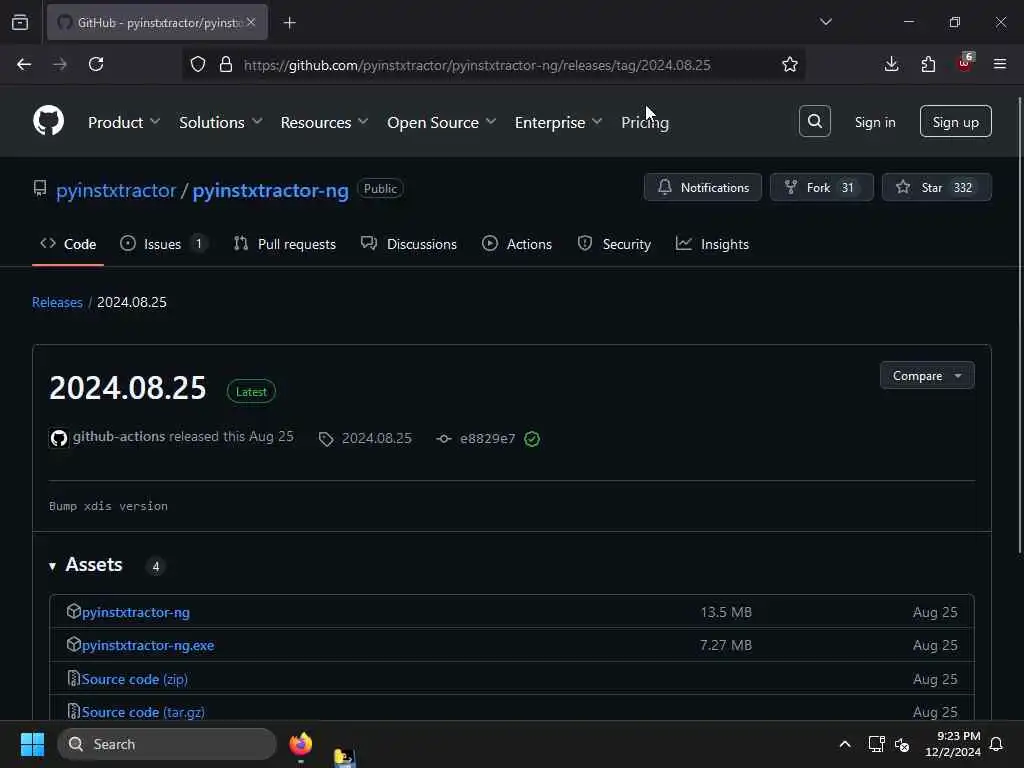Image resolution: width=1024 pixels, height=768 pixels.
Task: Click the Sign up button
Action: pos(955,121)
